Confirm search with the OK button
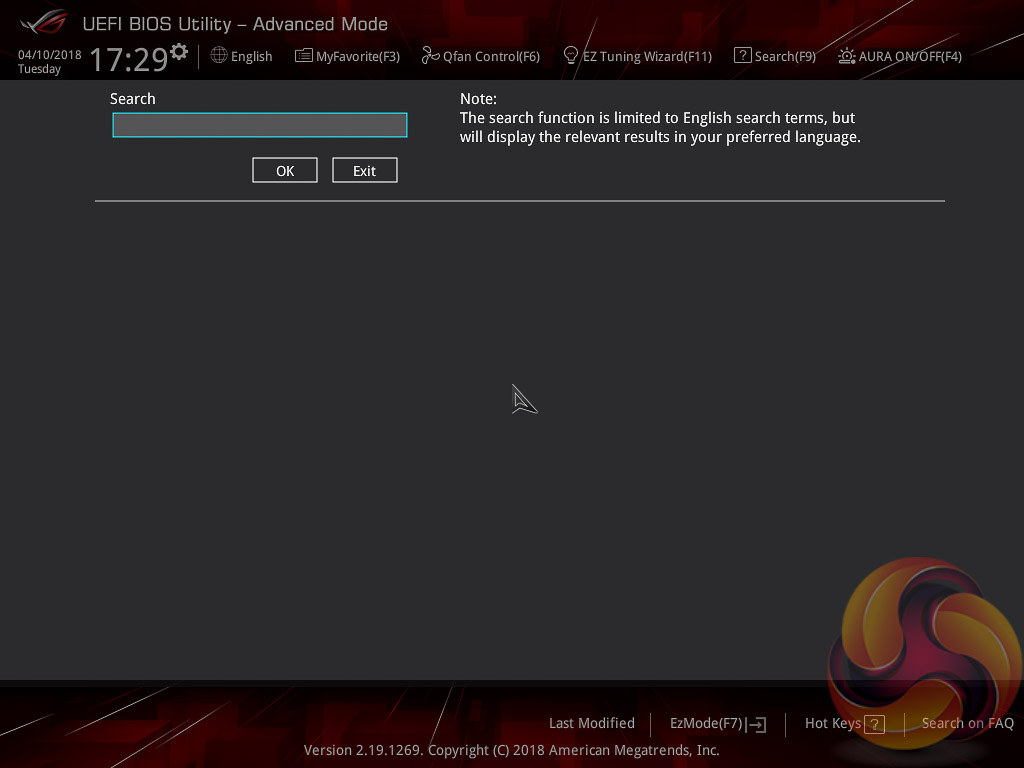The height and width of the screenshot is (768, 1024). (x=285, y=170)
